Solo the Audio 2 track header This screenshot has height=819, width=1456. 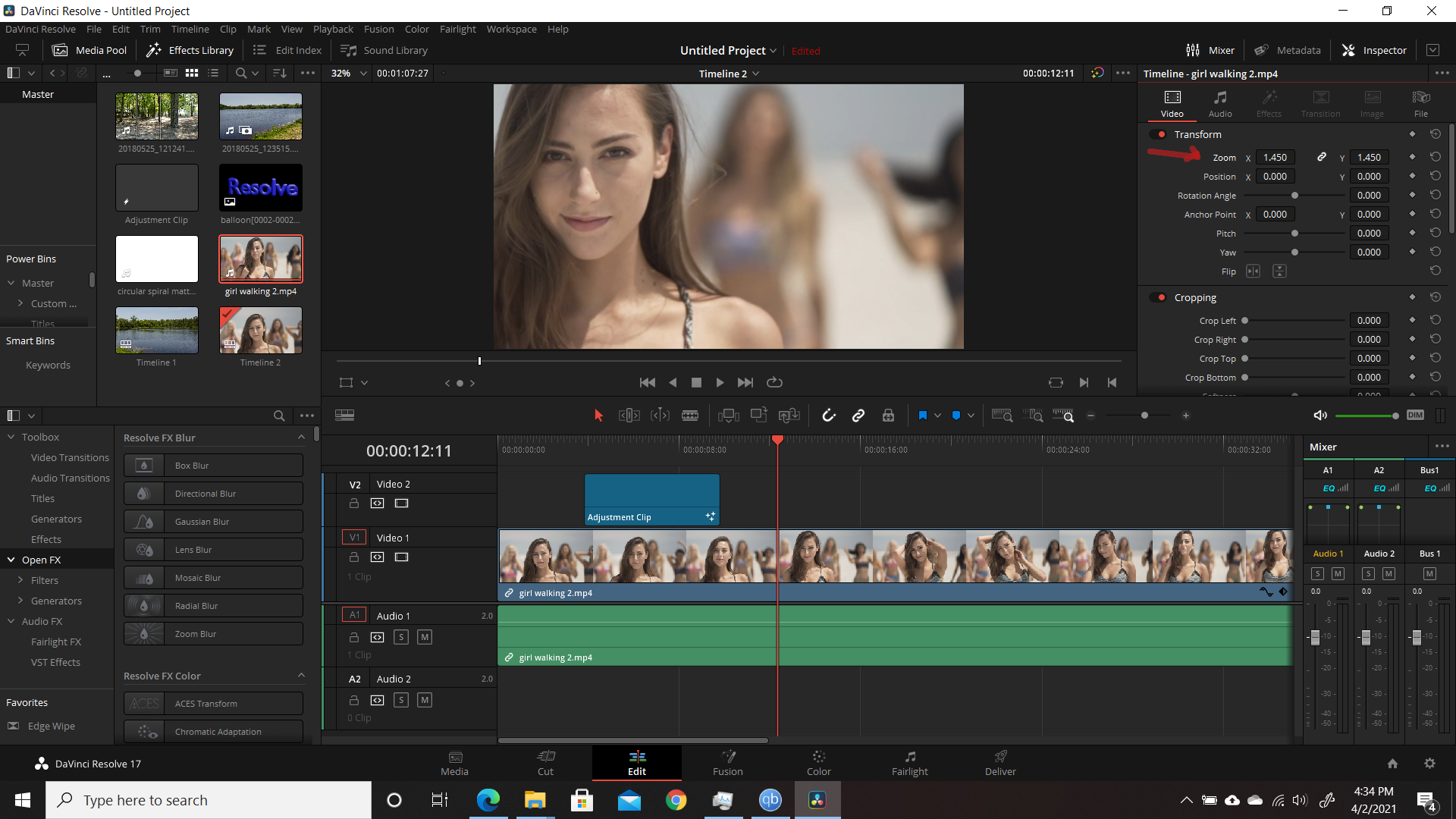(401, 700)
